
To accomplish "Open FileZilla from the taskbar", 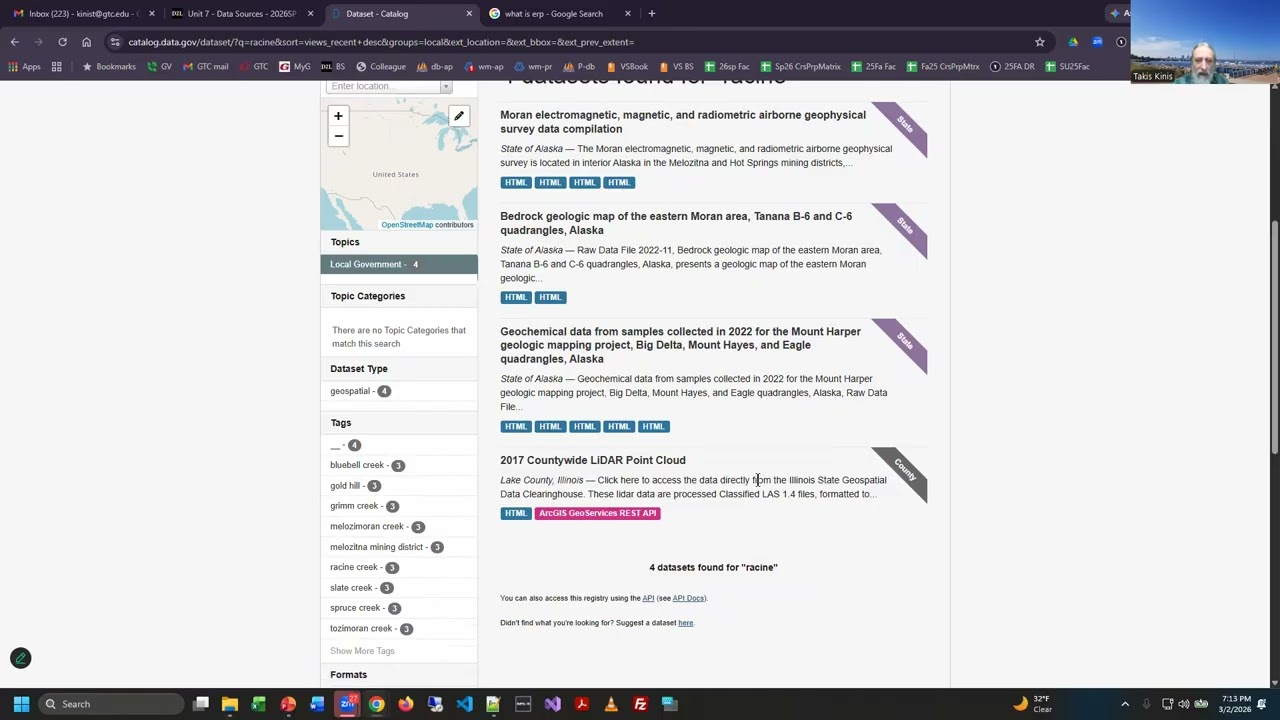I will pos(640,704).
